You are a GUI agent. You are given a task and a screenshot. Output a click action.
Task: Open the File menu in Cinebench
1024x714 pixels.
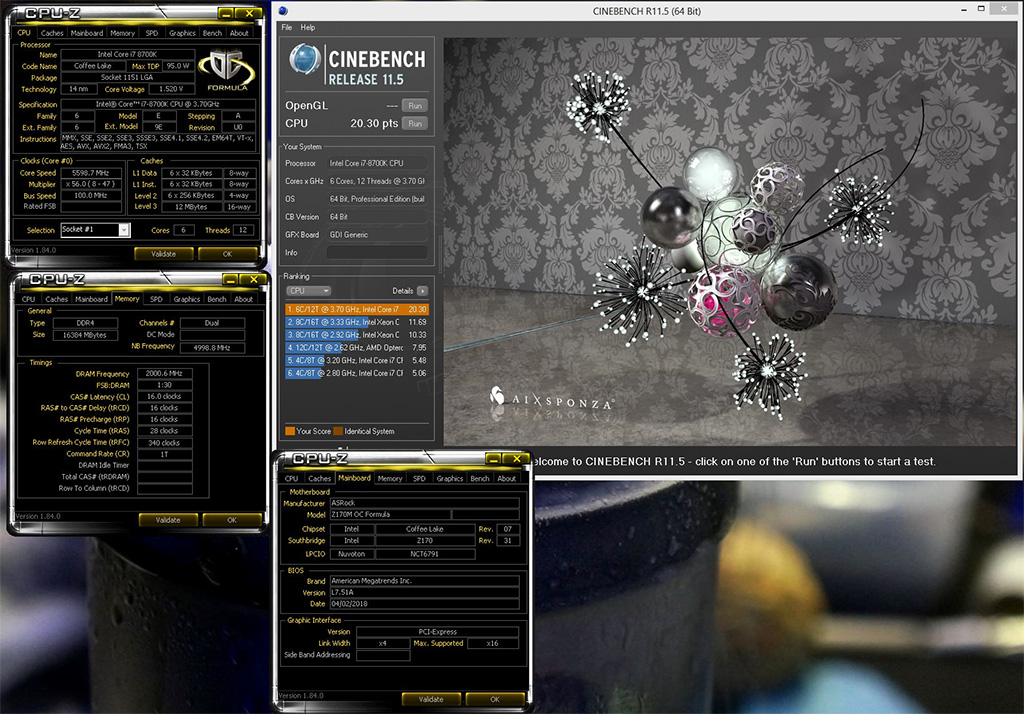coord(287,27)
